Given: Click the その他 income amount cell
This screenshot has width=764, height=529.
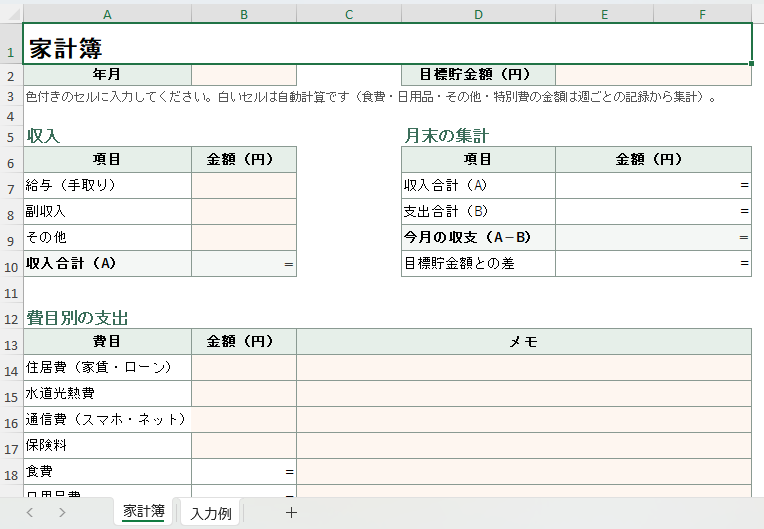Looking at the screenshot, I should tap(244, 238).
